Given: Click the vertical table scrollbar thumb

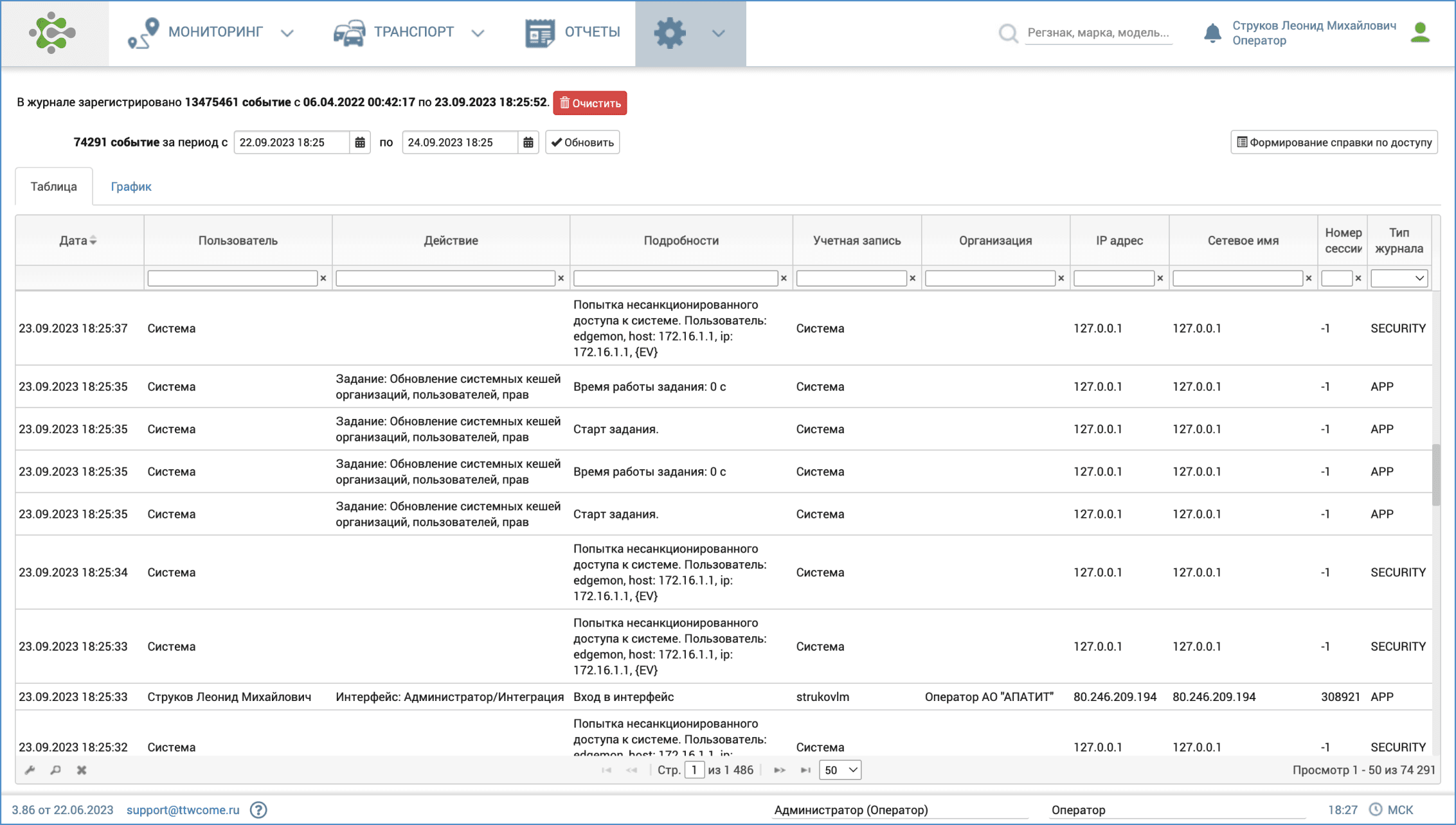Looking at the screenshot, I should pos(1435,474).
